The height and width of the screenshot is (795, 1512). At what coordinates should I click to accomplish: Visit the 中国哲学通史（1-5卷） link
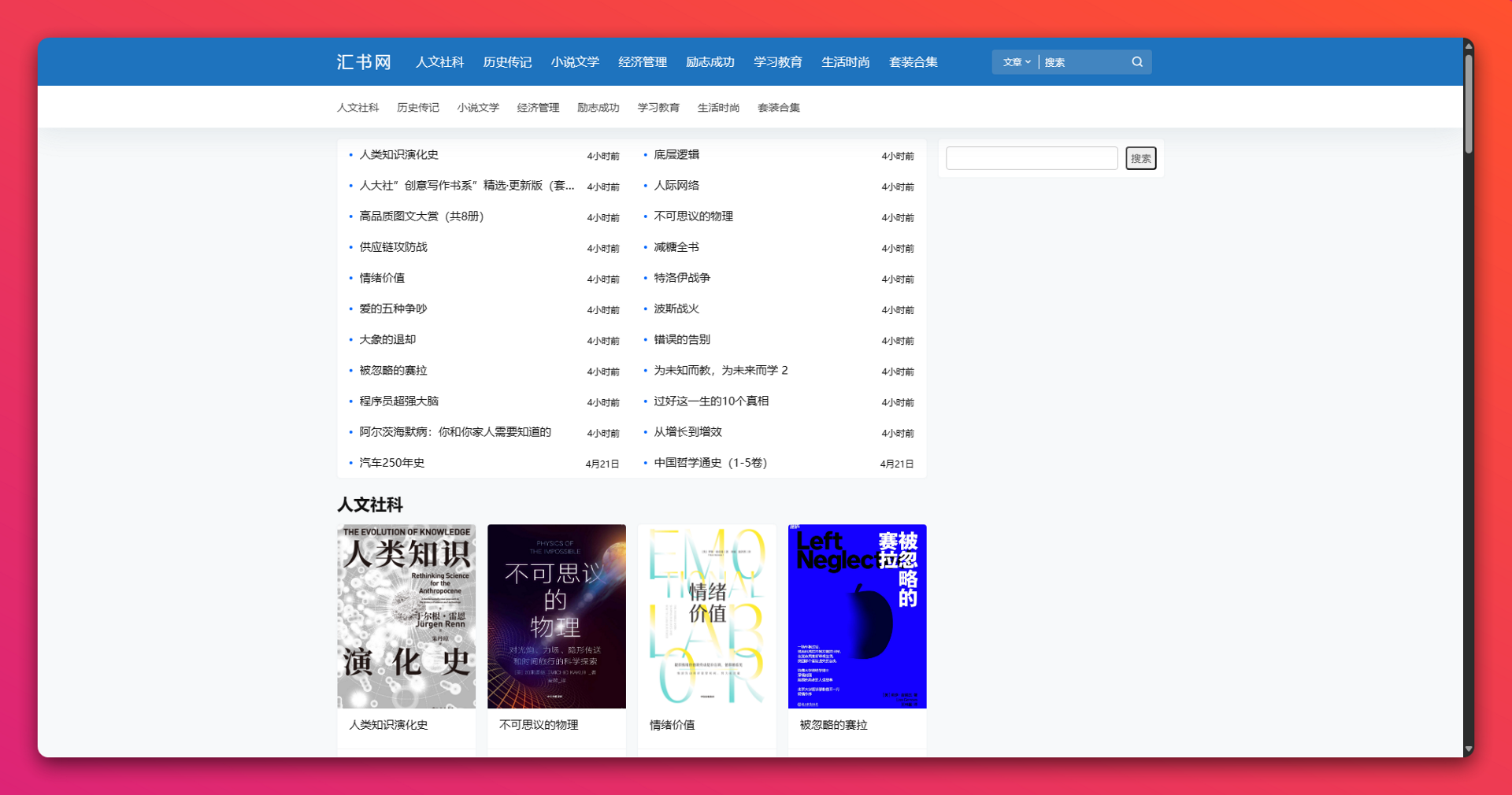click(710, 463)
